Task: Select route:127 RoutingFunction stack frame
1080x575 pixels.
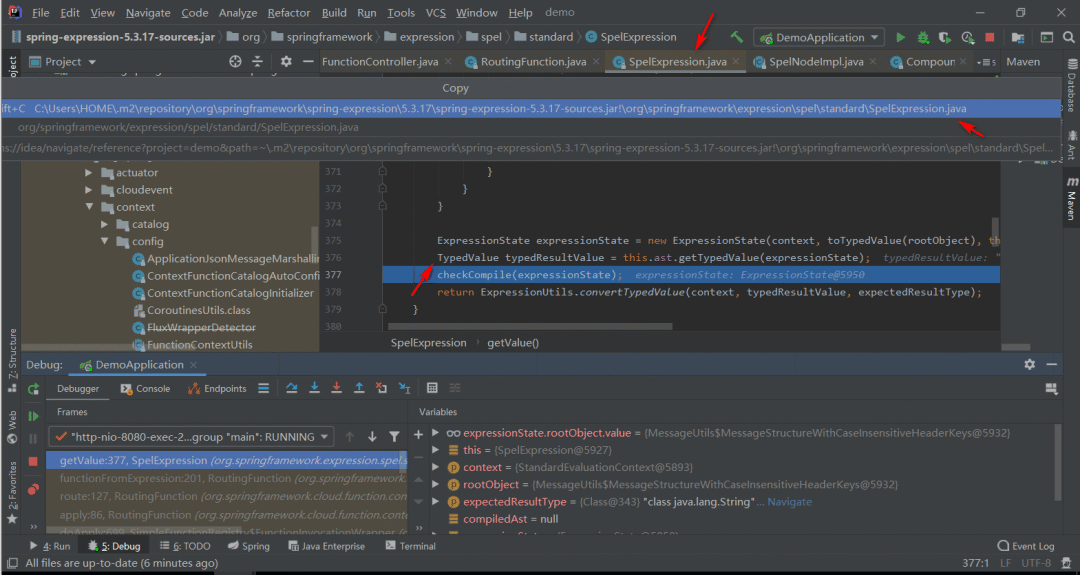Action: pyautogui.click(x=227, y=496)
